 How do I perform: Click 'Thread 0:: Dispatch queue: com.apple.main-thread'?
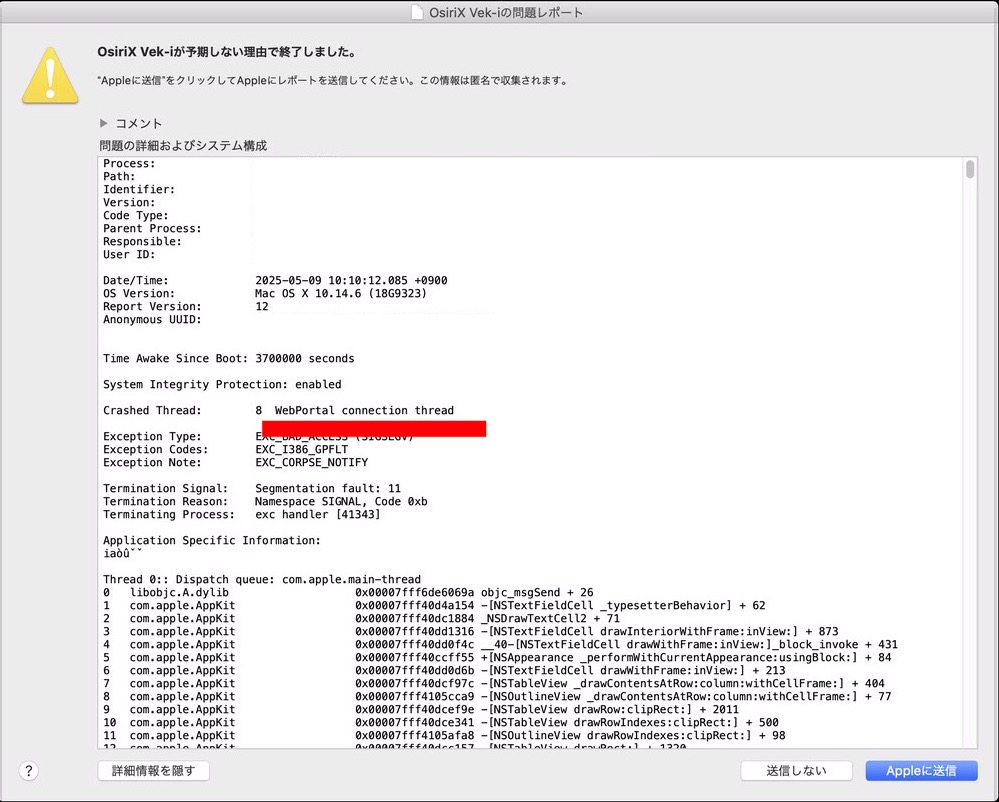pos(262,580)
